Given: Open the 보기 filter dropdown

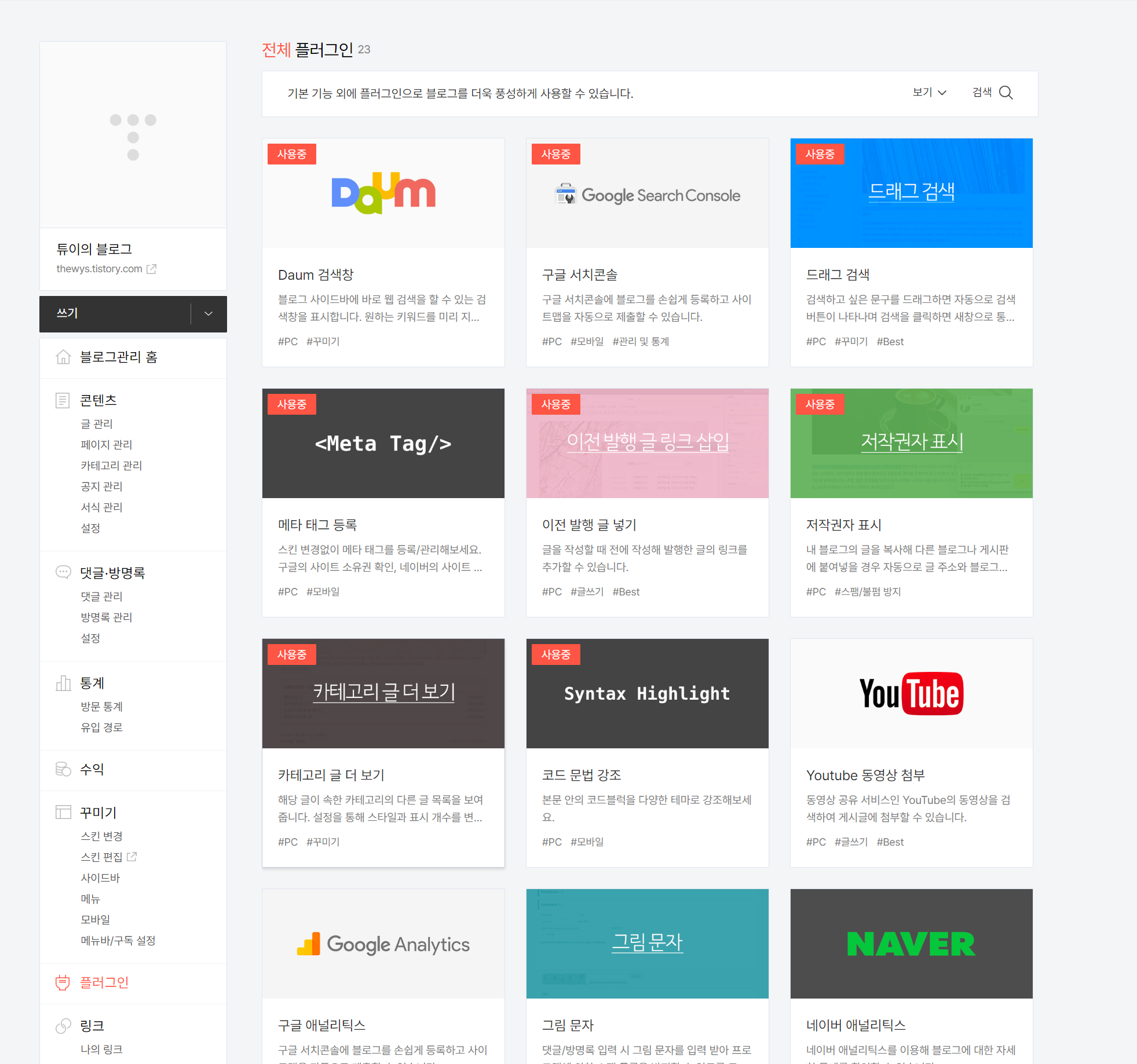Looking at the screenshot, I should pos(929,93).
